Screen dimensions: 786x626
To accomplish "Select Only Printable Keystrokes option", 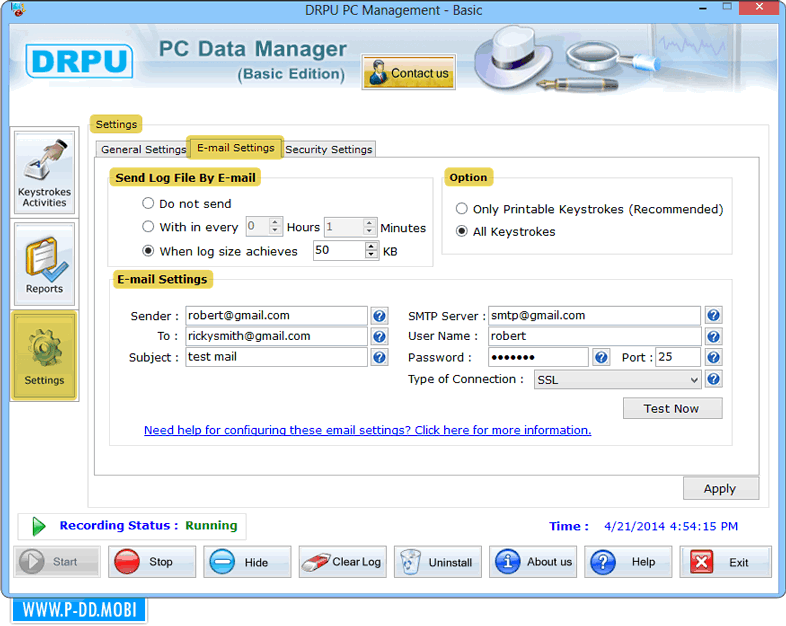I will click(462, 208).
